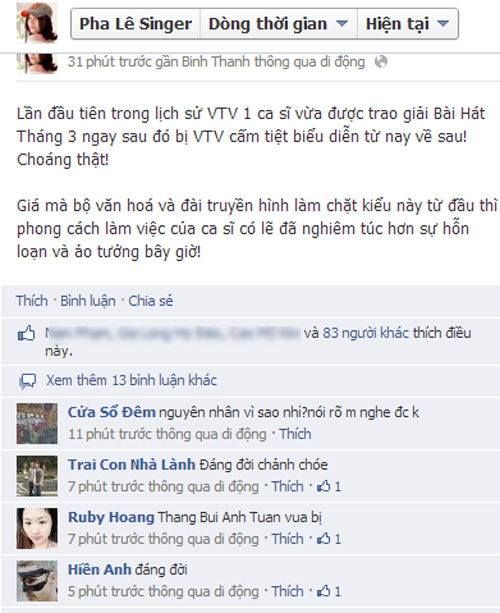Viewport: 500px width, 613px height.
Task: Open Trai Con Nhà Lành's profile link
Action: pos(131,464)
